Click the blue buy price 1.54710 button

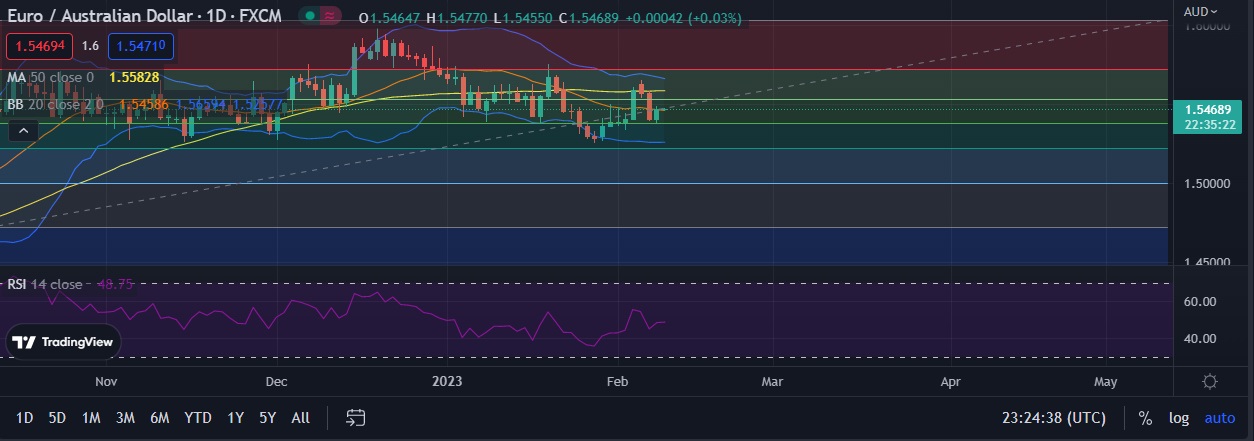point(140,46)
